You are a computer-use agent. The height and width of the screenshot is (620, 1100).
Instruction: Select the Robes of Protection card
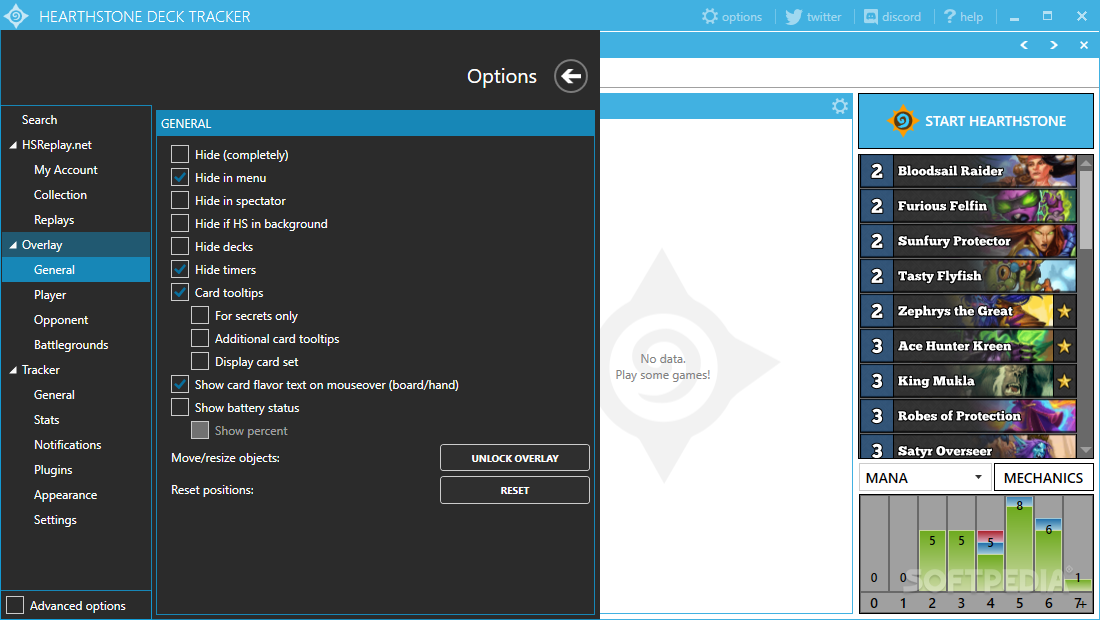pyautogui.click(x=968, y=416)
